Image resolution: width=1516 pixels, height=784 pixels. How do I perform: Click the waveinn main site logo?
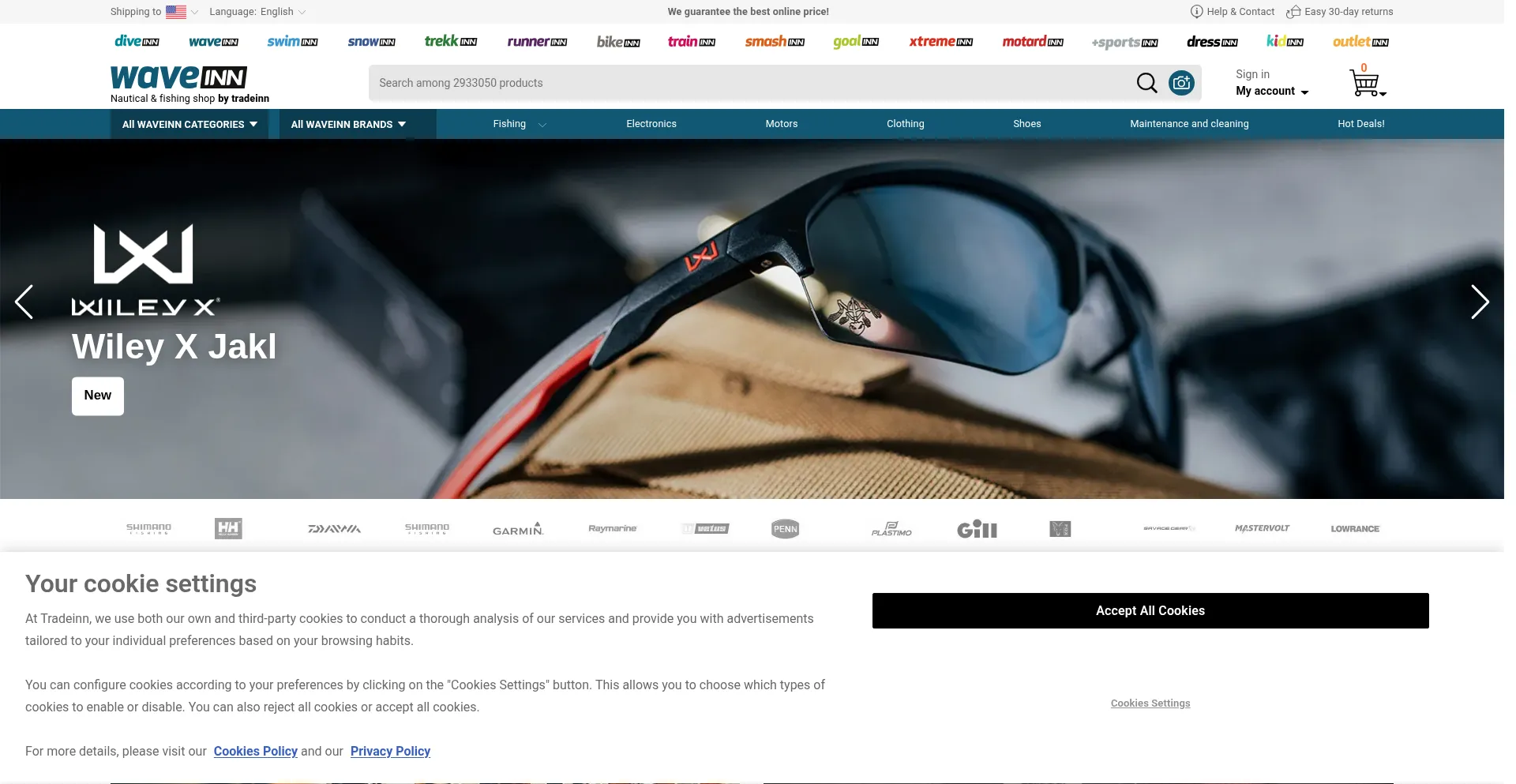click(179, 77)
